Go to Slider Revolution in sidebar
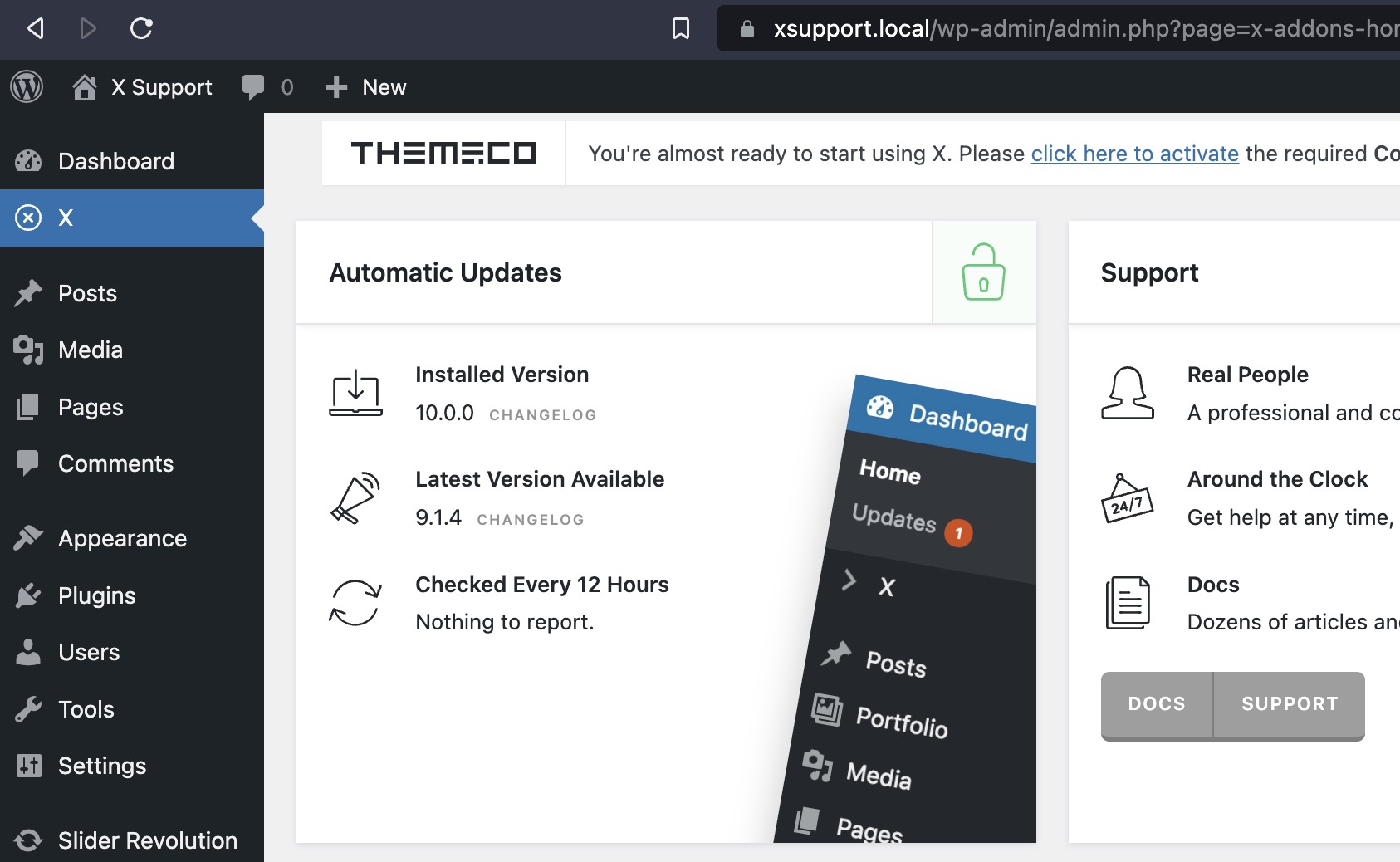The width and height of the screenshot is (1400, 862). [147, 840]
